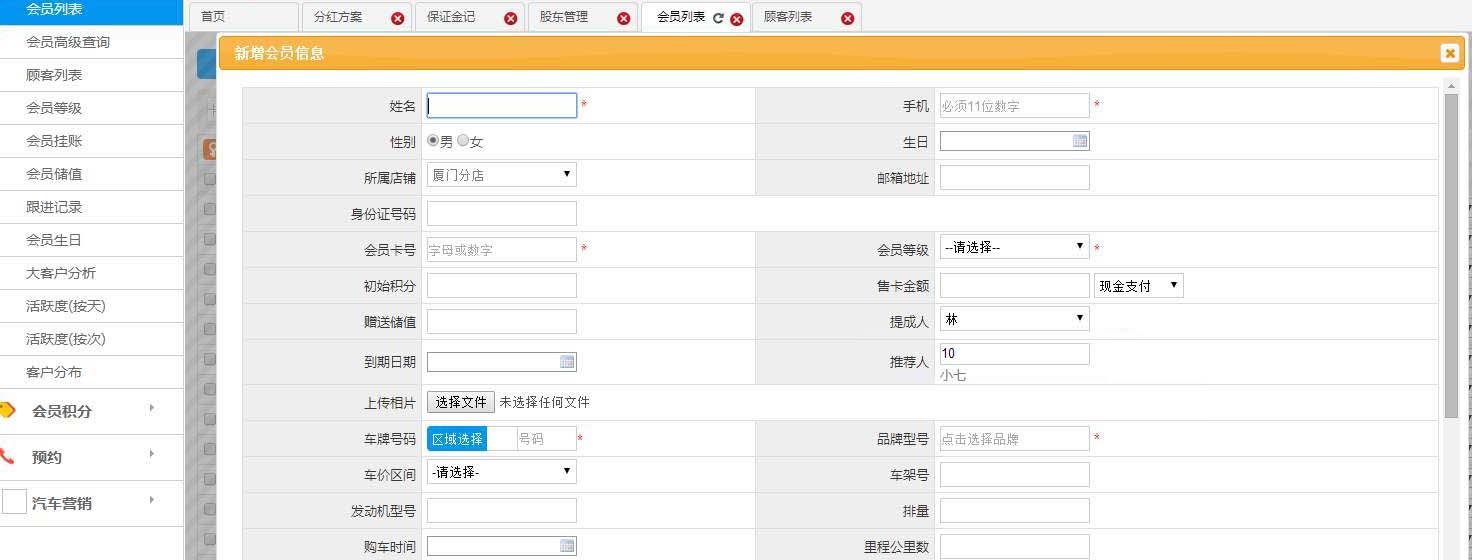Open 会员储值 in the sidebar
This screenshot has height=560, width=1472.
(x=54, y=174)
